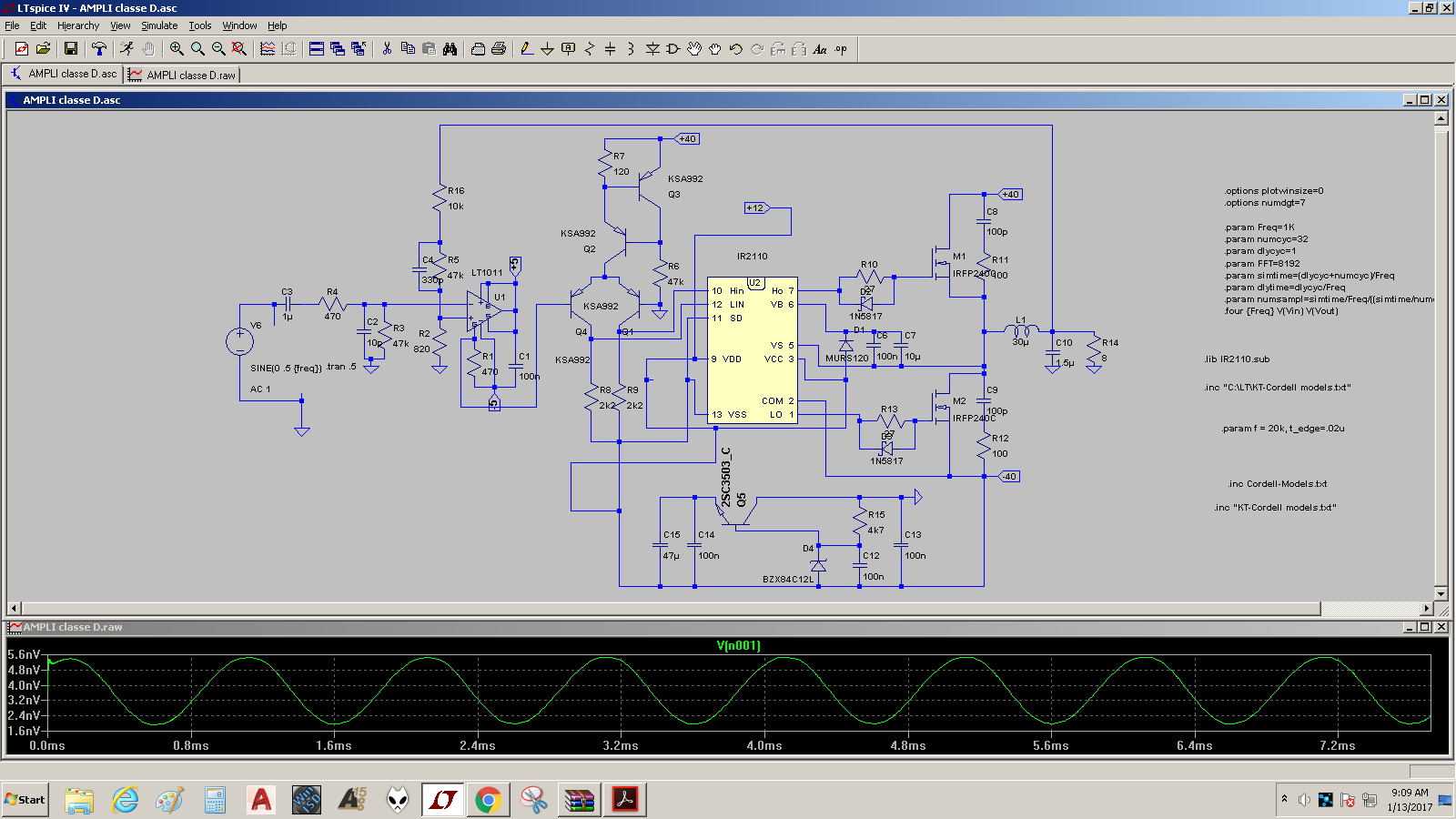Select the Copy tool icon
Screen dimensions: 1456x819
click(x=408, y=49)
